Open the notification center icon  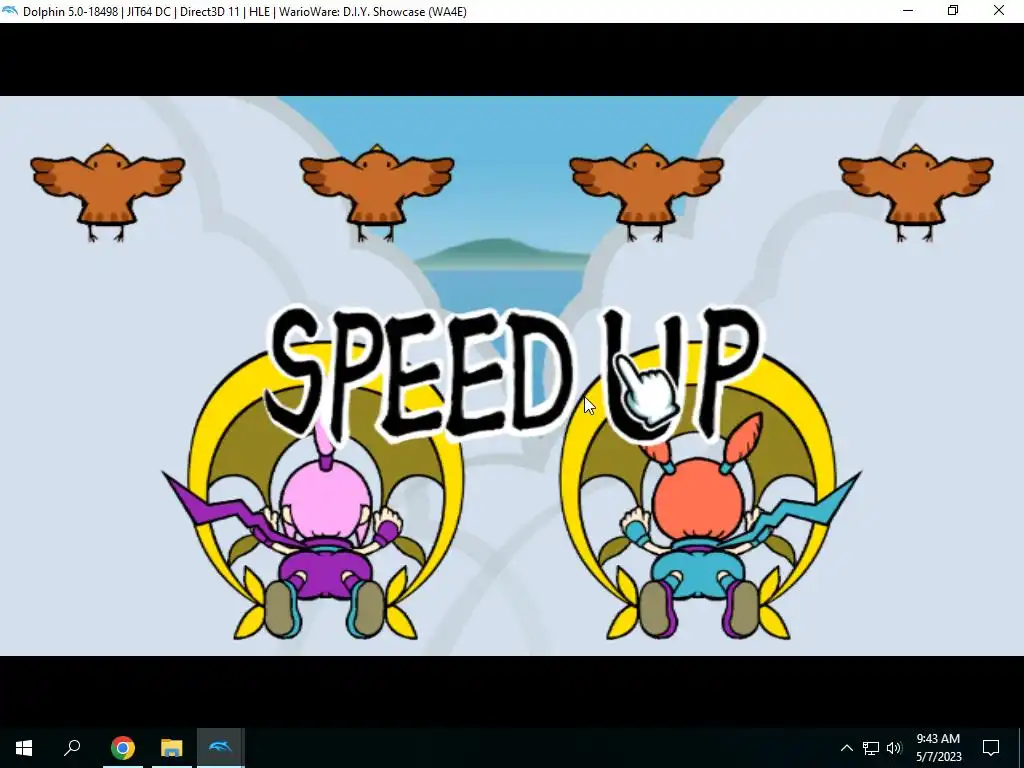(991, 748)
